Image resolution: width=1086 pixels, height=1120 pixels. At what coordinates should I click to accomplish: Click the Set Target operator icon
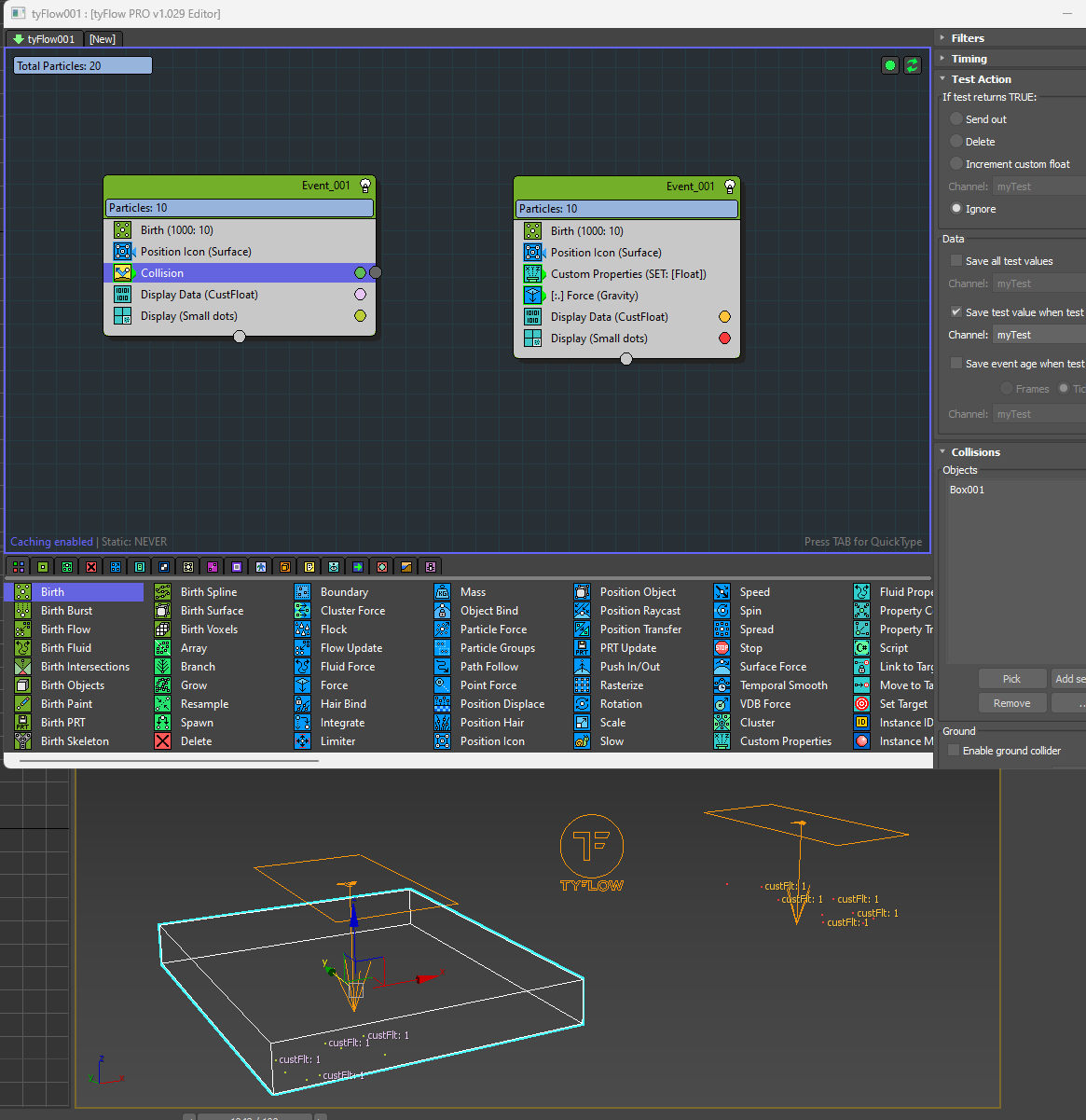pyautogui.click(x=862, y=704)
